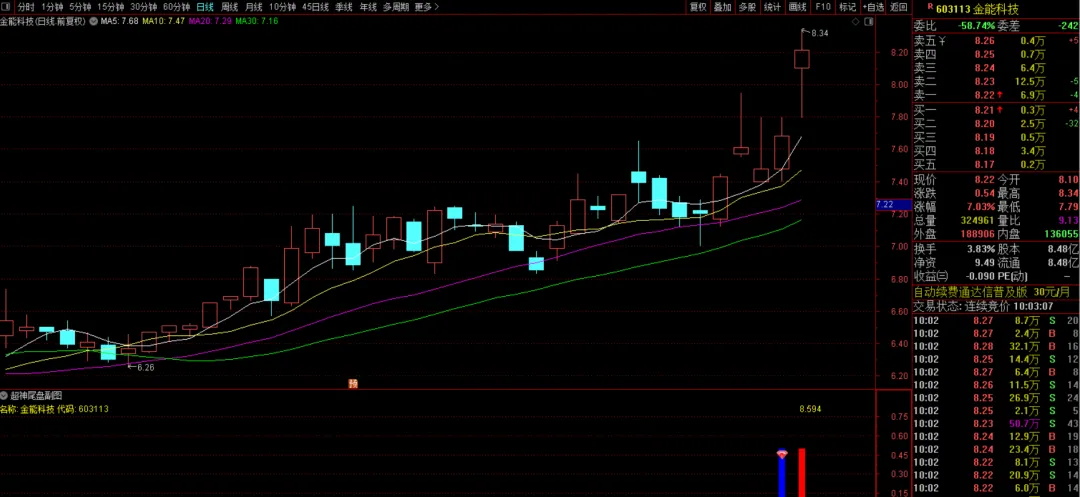Viewport: 1080px width, 497px height.
Task: Select the 15分钟 period
Action: coord(110,7)
